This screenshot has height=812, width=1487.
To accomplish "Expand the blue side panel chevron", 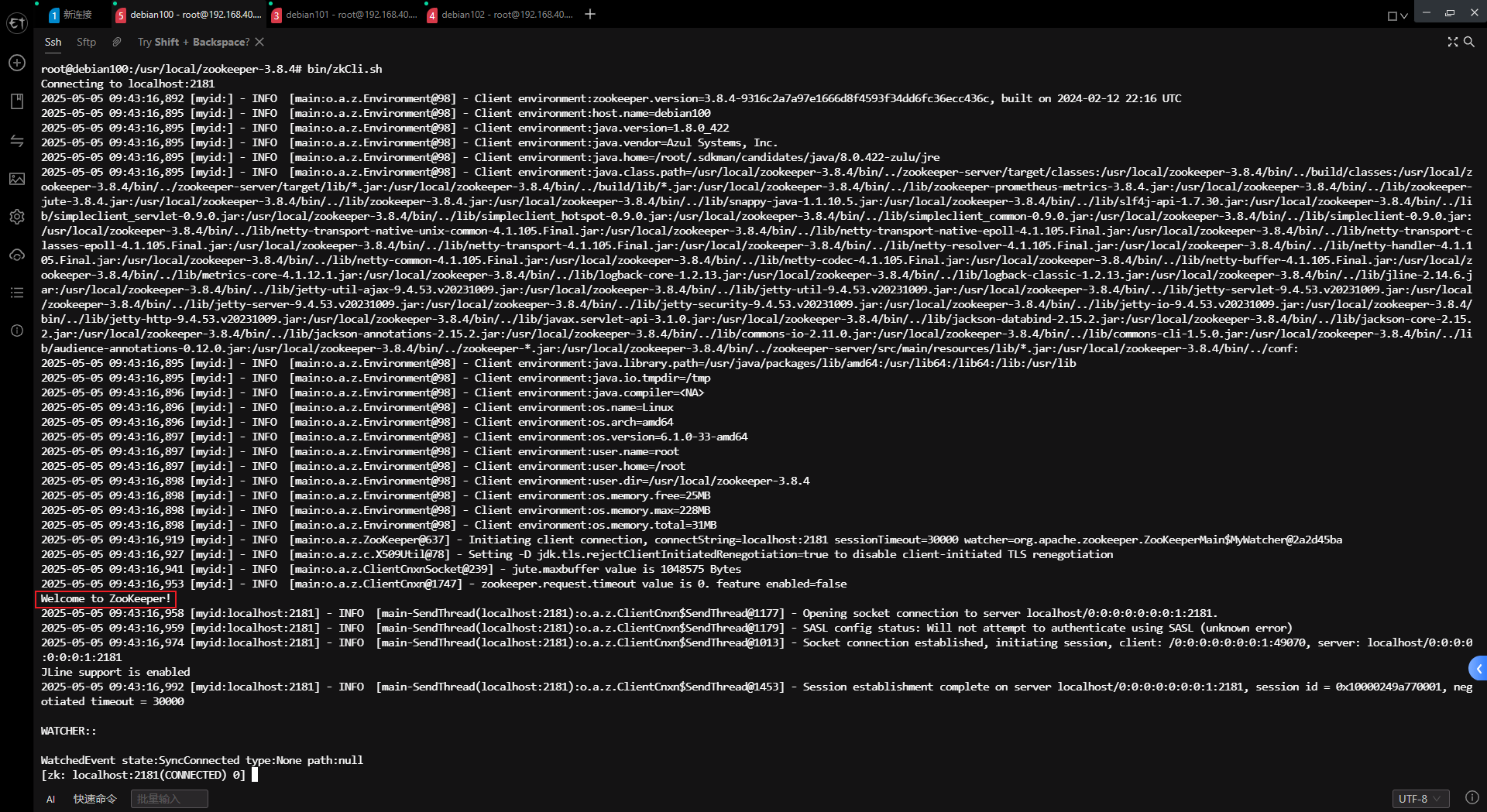I will coord(1478,668).
